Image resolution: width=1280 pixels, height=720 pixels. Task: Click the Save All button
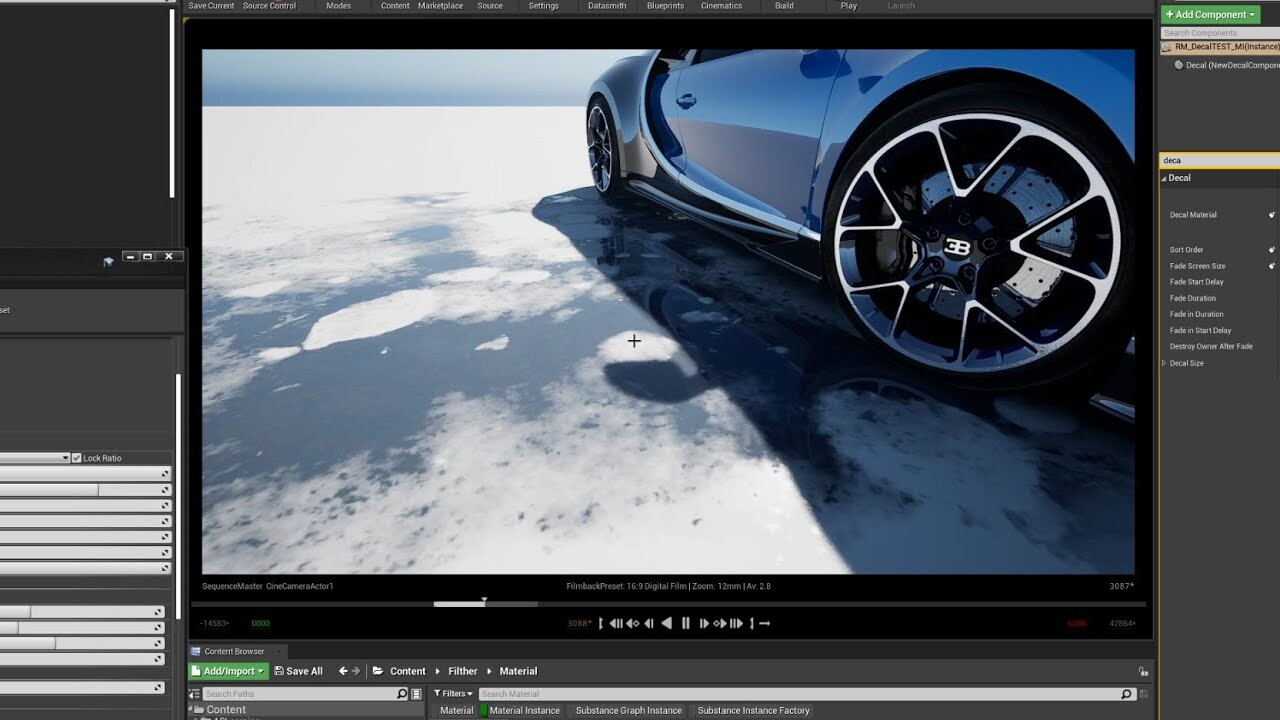pyautogui.click(x=298, y=670)
